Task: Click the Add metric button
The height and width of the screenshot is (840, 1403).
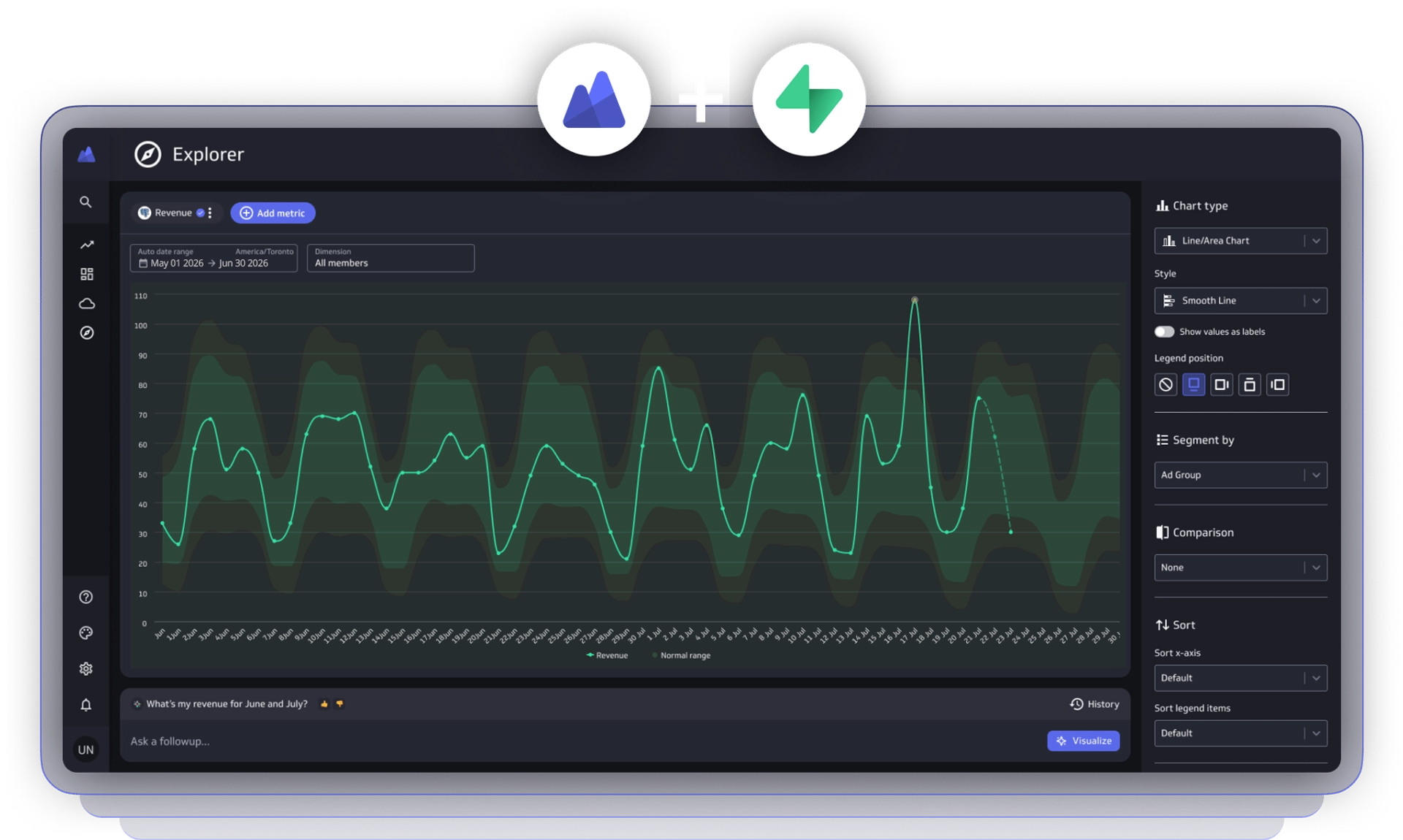Action: tap(273, 213)
